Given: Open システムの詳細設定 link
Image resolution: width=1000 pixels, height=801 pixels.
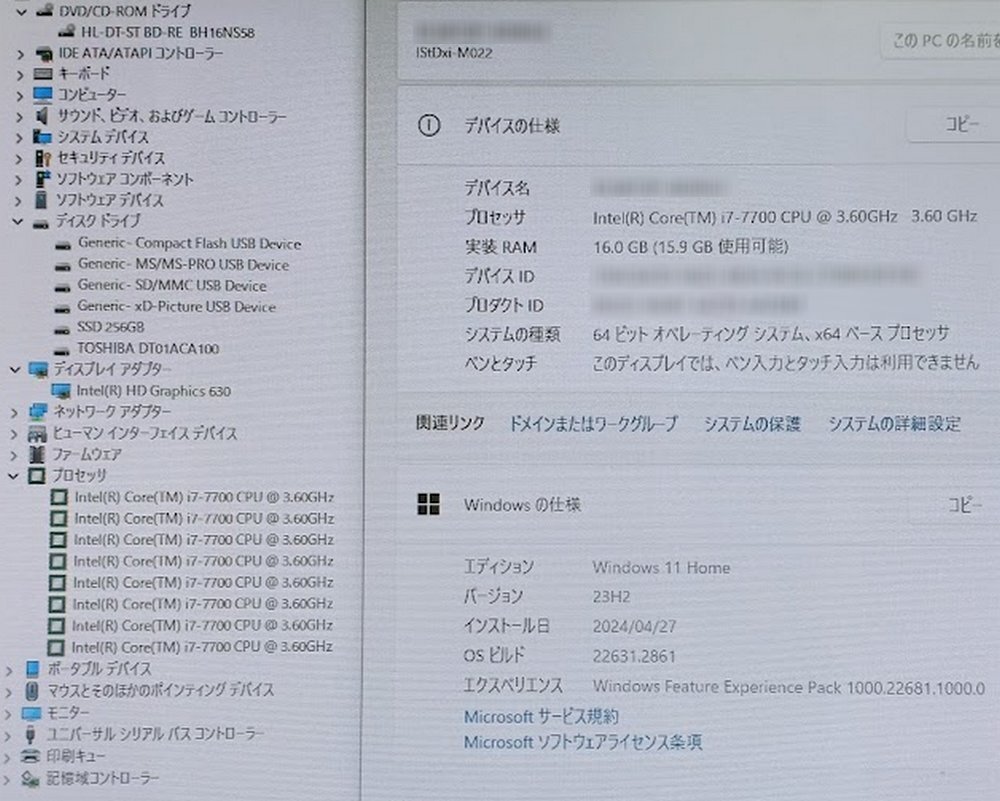Looking at the screenshot, I should coord(894,424).
